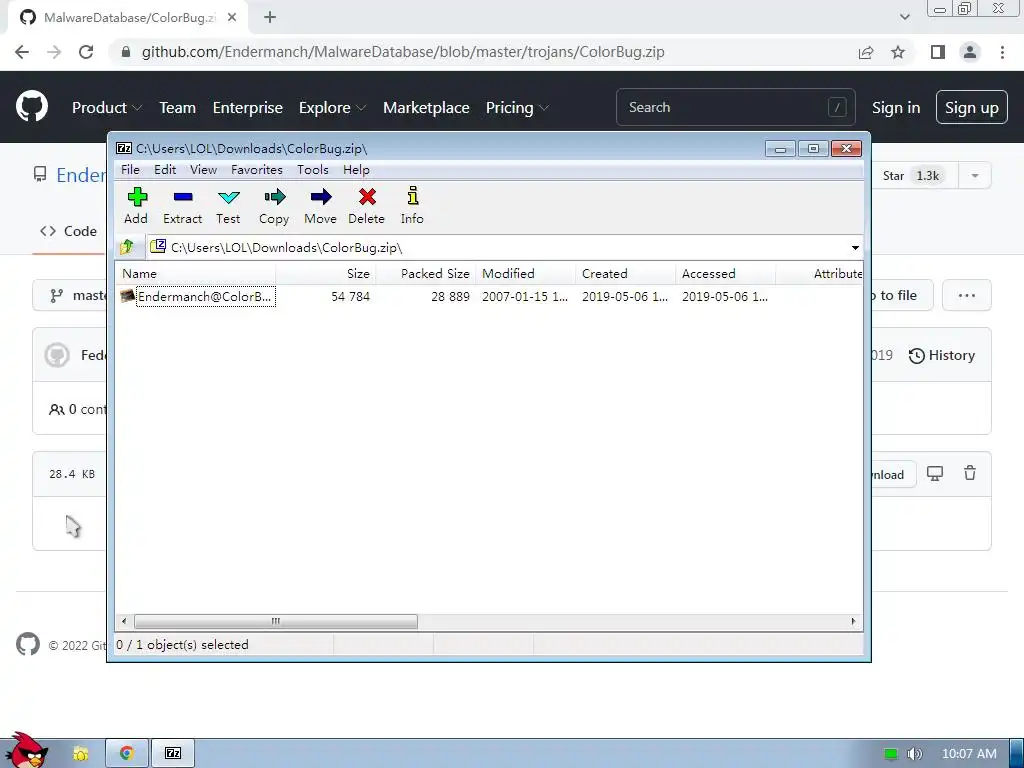Open the file History link

pyautogui.click(x=942, y=355)
